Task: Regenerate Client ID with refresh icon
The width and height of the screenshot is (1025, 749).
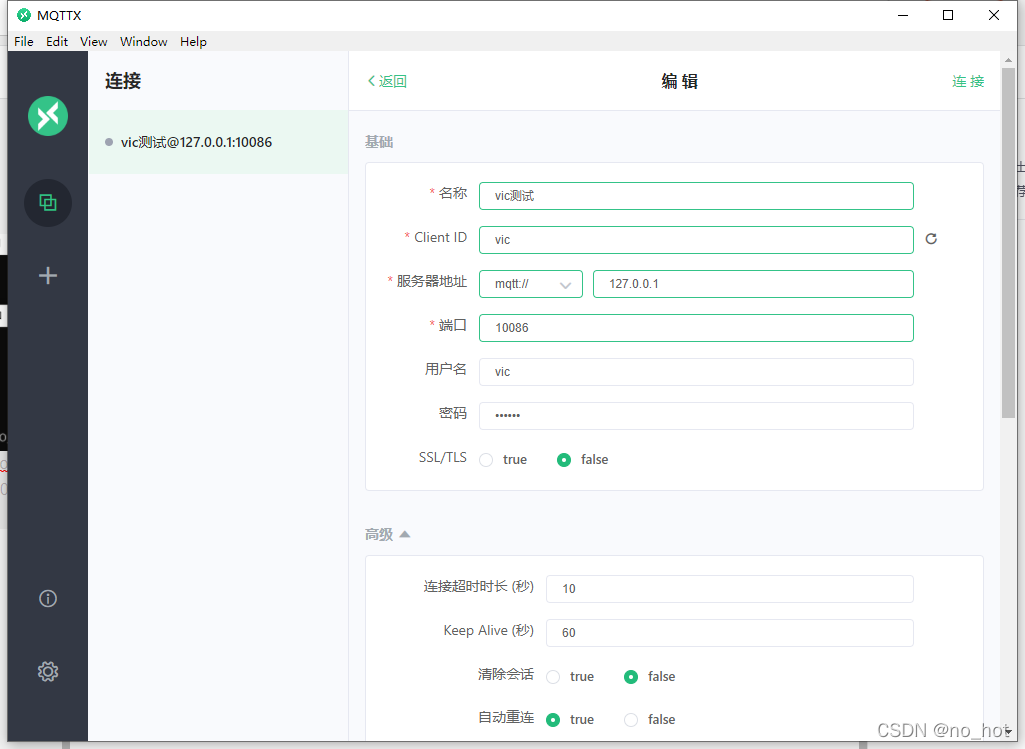Action: pos(931,239)
